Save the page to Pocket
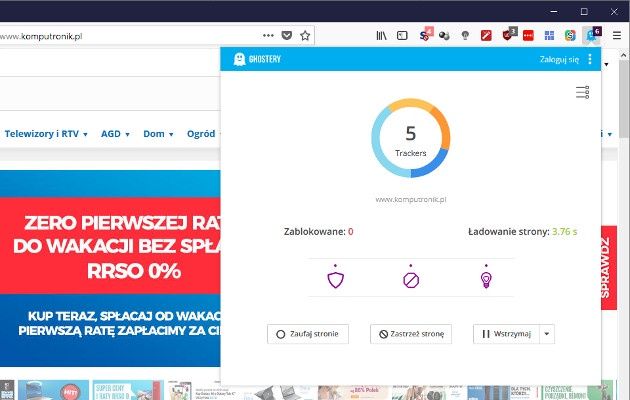This screenshot has width=630, height=400. [286, 36]
